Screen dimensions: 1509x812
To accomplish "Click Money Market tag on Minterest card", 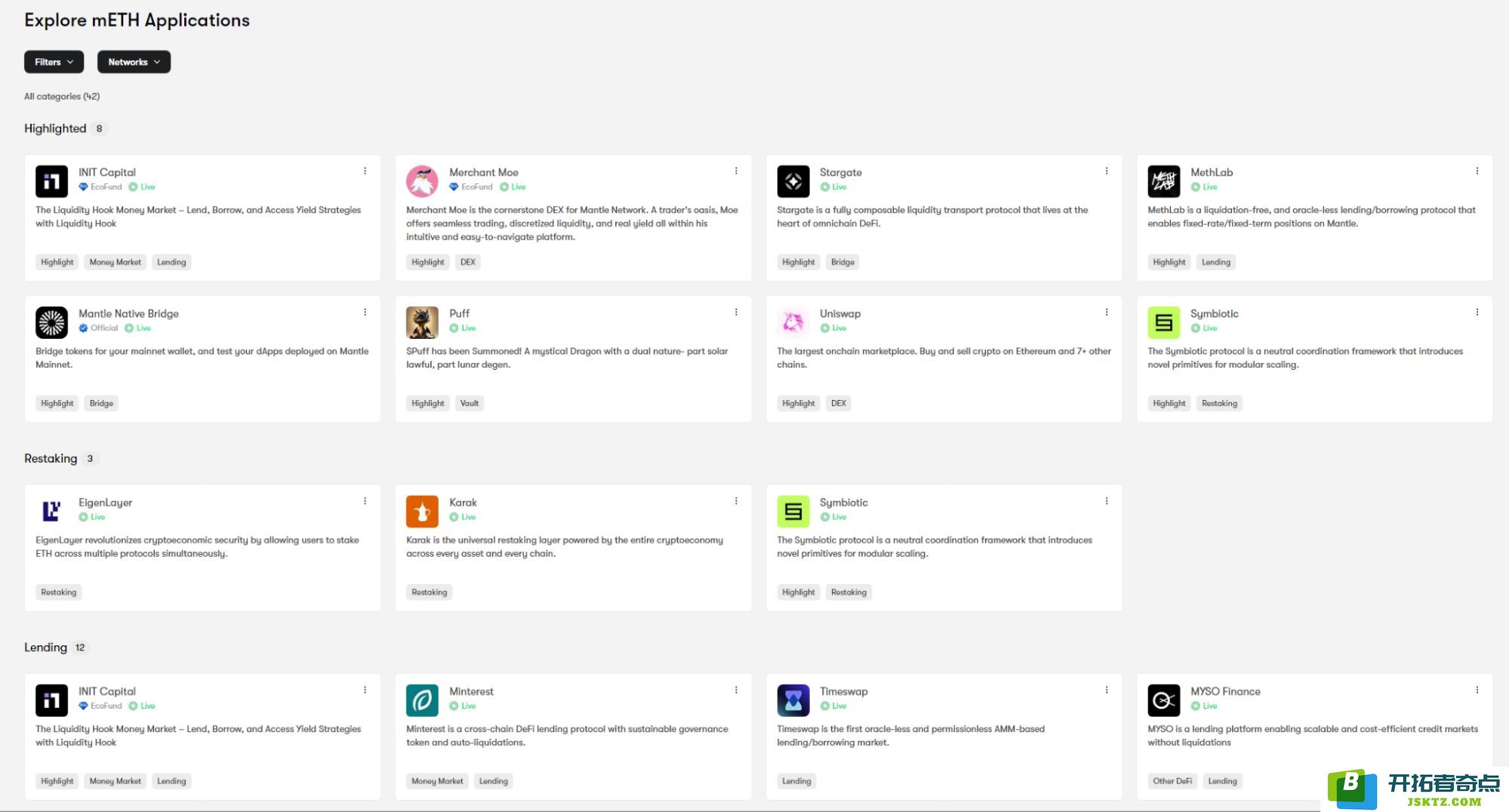I will point(437,781).
